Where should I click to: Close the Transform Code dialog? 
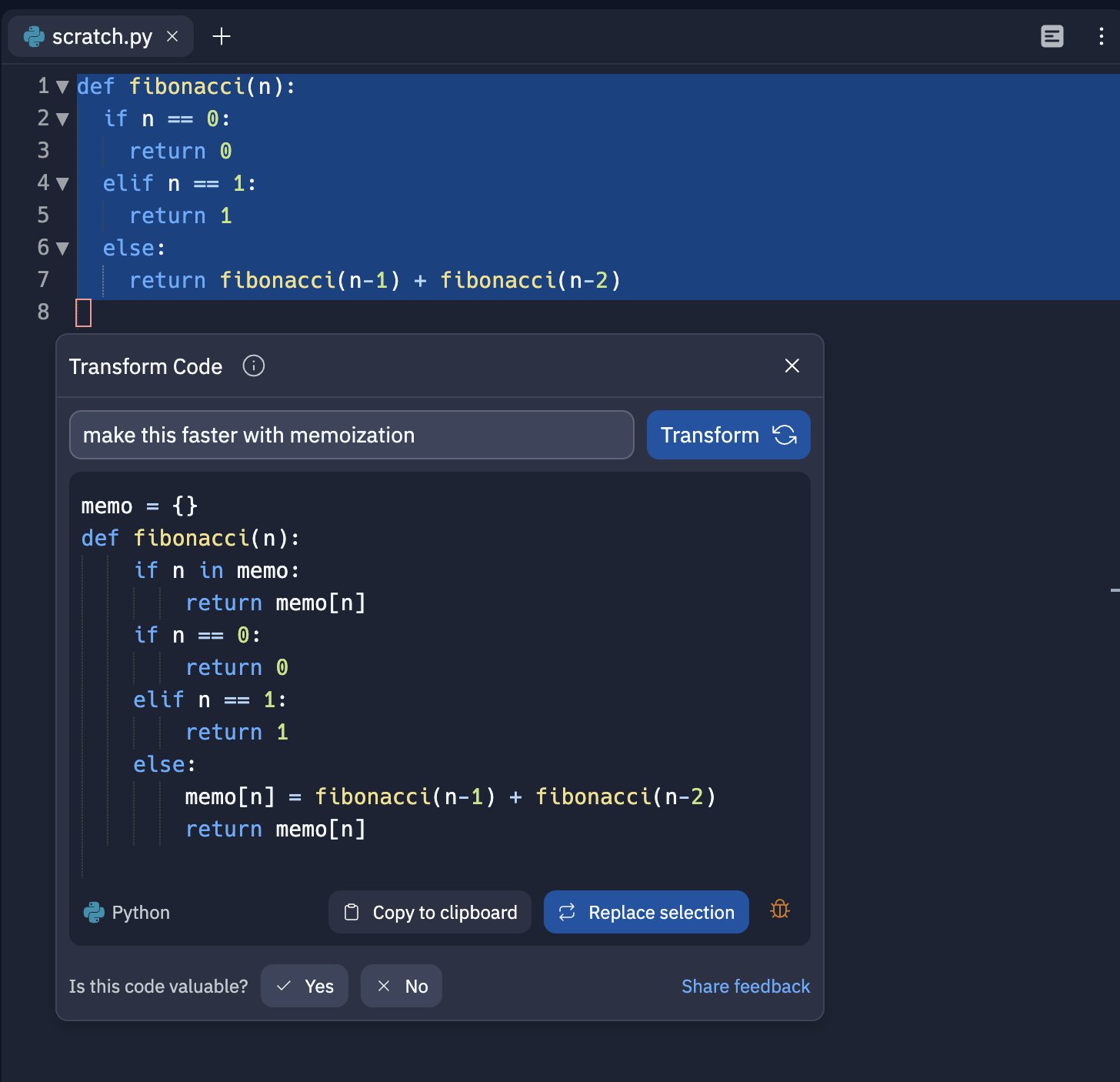792,366
